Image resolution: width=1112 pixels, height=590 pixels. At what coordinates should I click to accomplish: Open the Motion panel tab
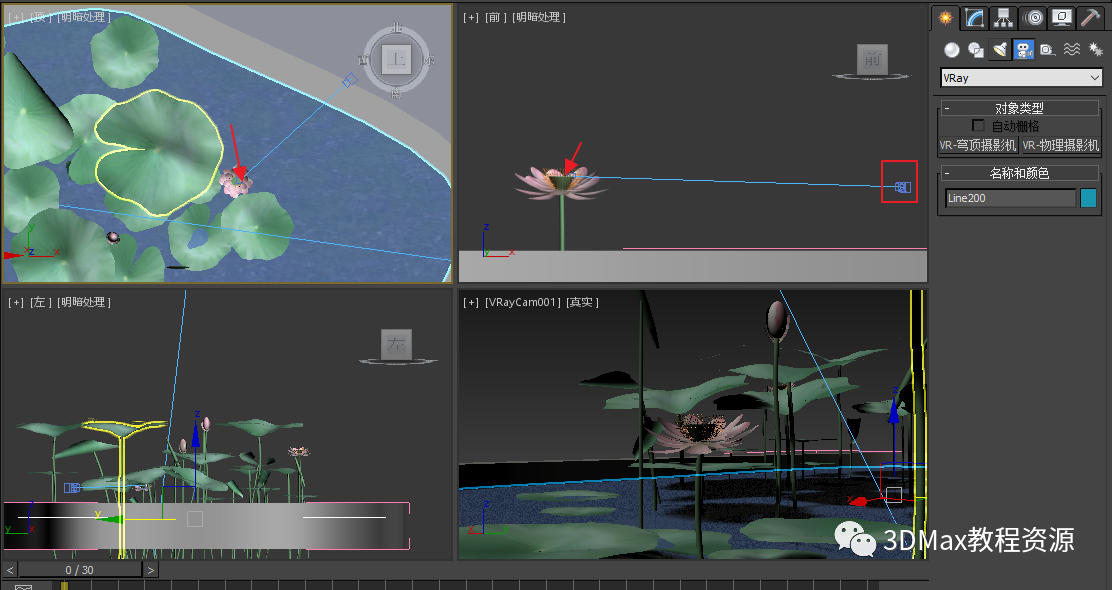1033,18
